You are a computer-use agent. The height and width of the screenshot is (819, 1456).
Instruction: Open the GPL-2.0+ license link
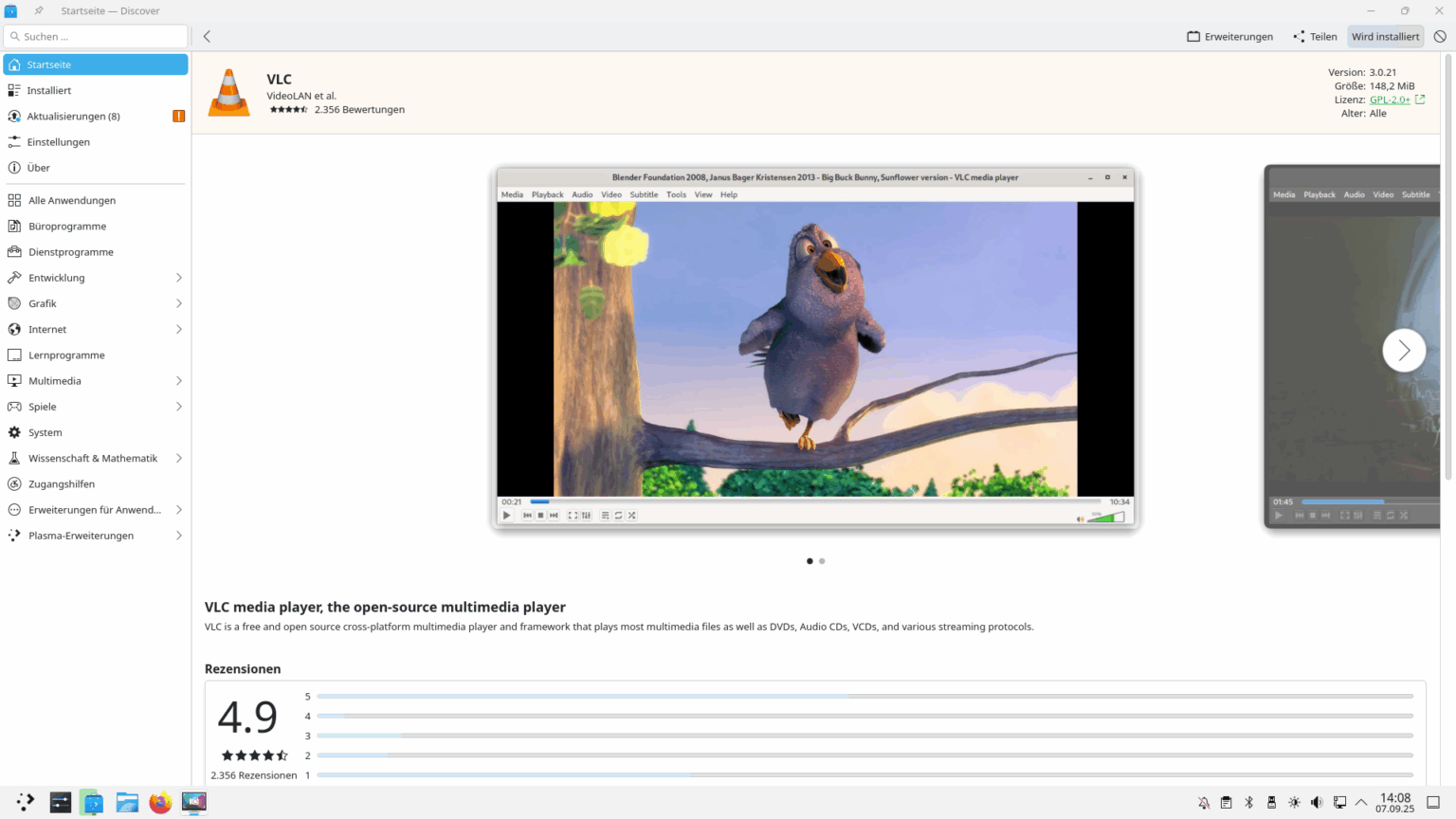coord(1392,99)
